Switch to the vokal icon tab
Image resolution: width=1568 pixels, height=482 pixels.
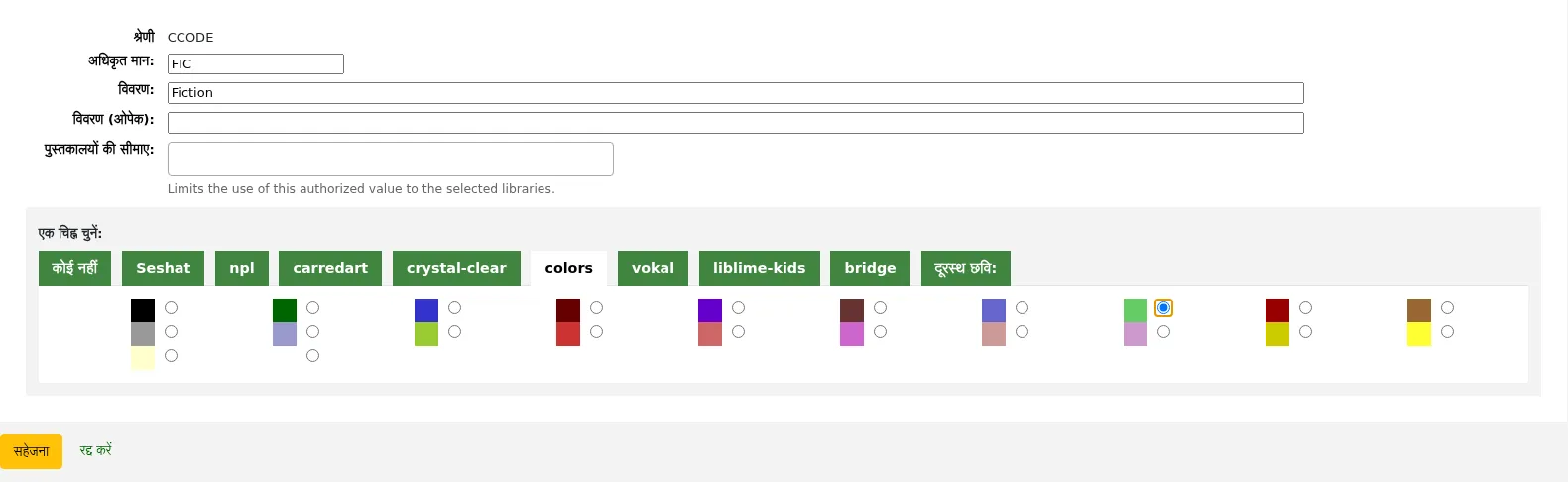(x=653, y=268)
